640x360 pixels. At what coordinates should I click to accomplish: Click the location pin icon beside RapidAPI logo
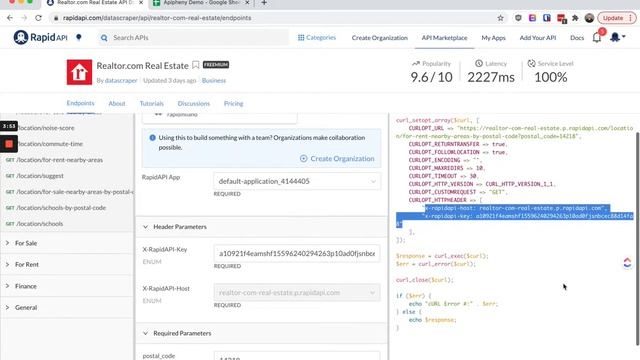(79, 38)
